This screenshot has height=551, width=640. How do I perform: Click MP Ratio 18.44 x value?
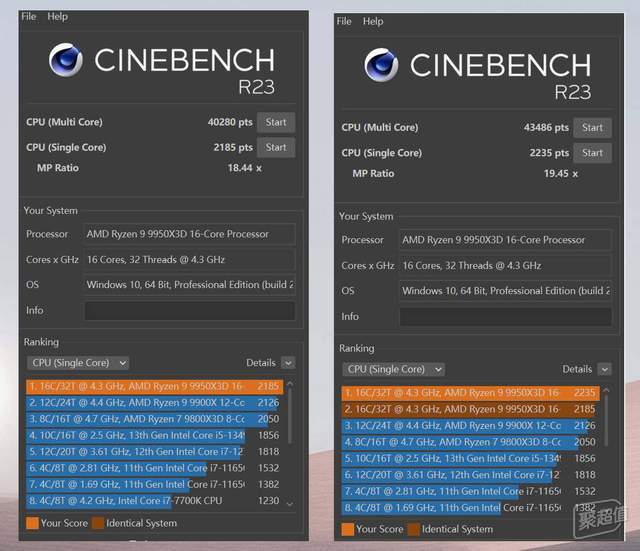(x=244, y=168)
